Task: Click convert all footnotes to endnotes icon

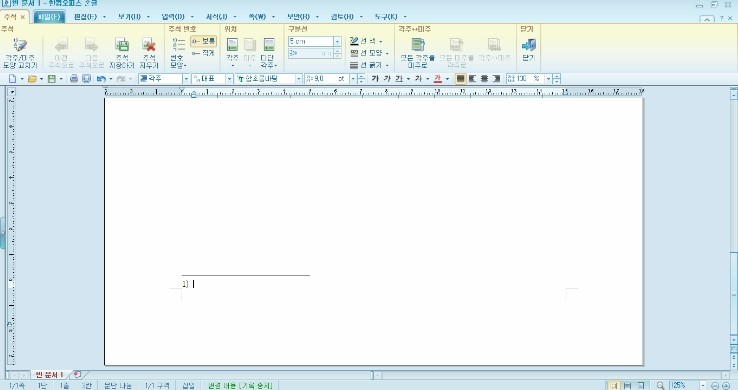Action: (x=417, y=45)
